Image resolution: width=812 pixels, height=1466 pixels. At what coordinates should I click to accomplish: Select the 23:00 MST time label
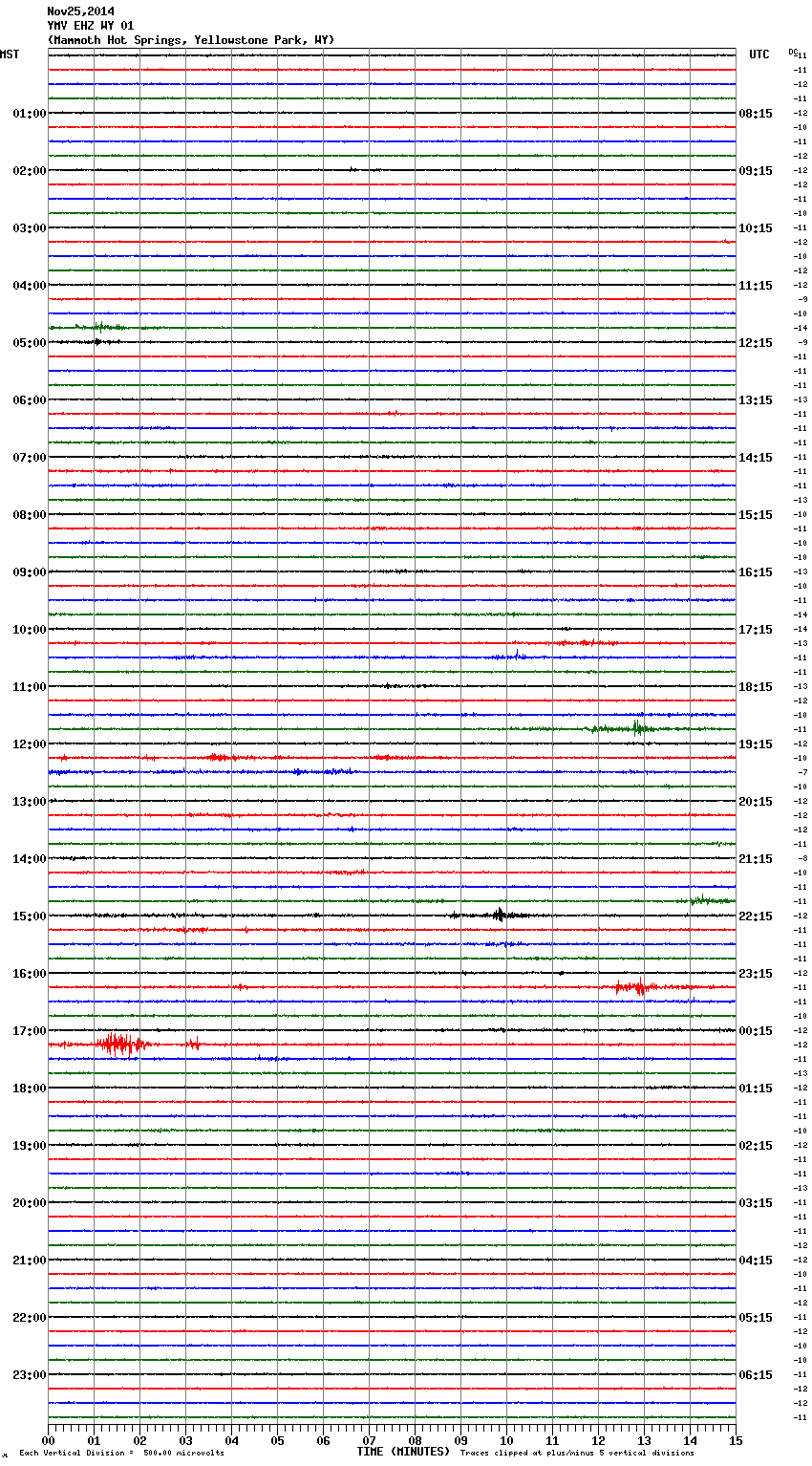[29, 1375]
